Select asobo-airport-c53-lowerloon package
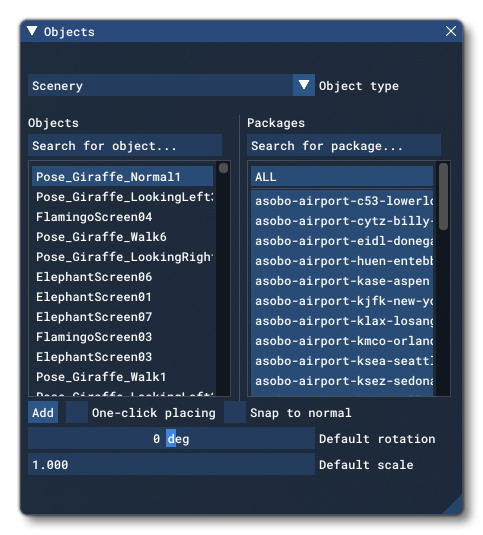Screen dimensions: 483x535 pyautogui.click(x=342, y=201)
